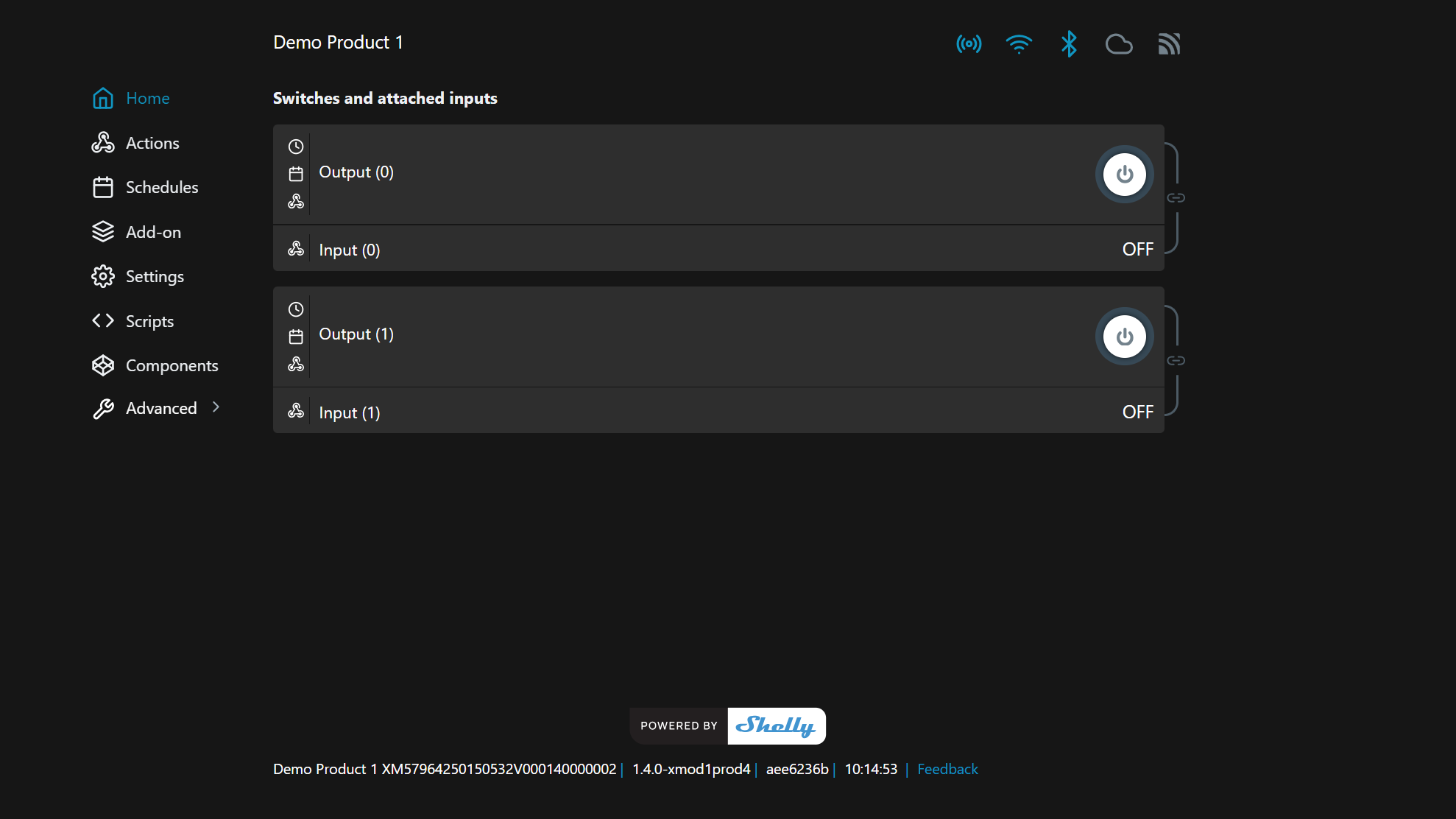The height and width of the screenshot is (819, 1456).
Task: Toggle power button for Output (0)
Action: [x=1124, y=175]
